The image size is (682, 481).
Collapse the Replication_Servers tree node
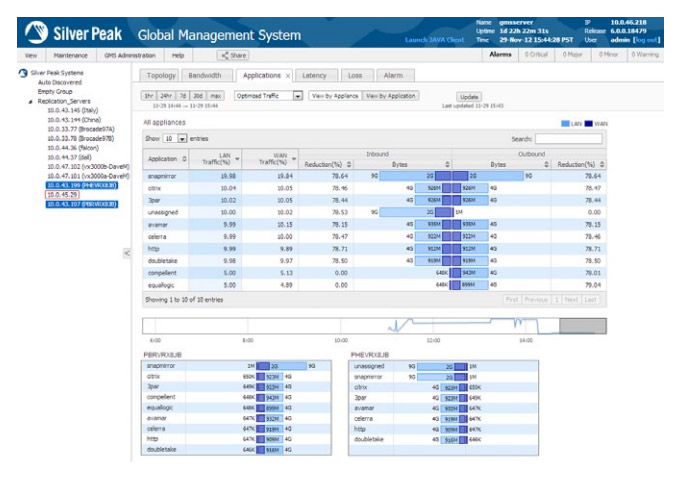pyautogui.click(x=30, y=102)
